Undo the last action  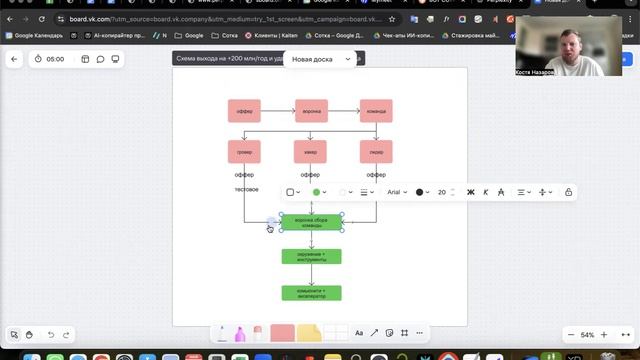coord(51,335)
